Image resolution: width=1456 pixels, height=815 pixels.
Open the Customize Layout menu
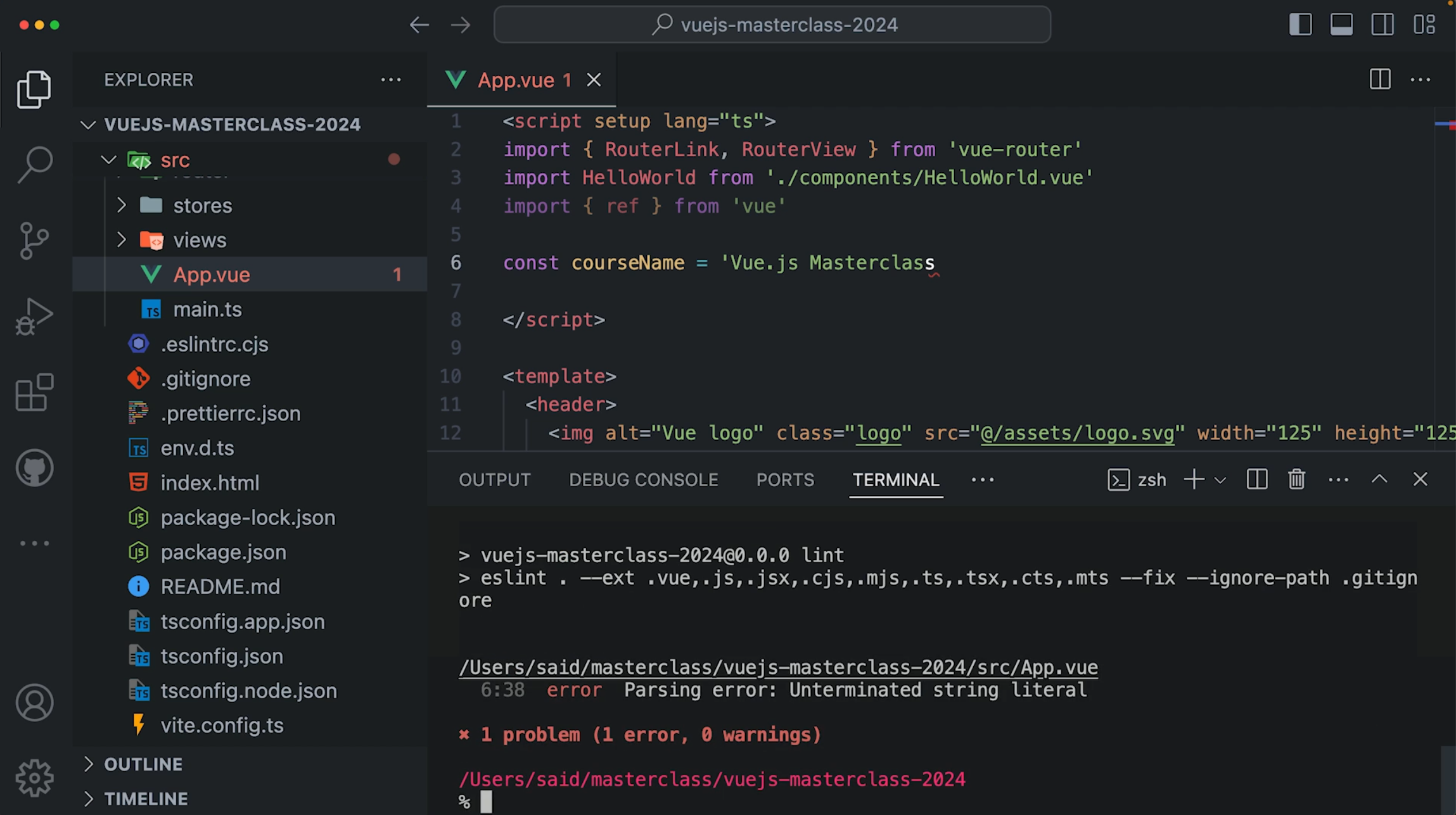click(1424, 24)
